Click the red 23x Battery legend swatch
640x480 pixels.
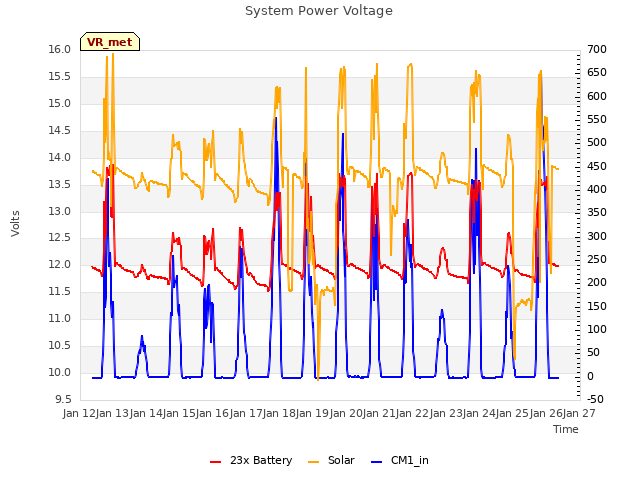pos(216,462)
